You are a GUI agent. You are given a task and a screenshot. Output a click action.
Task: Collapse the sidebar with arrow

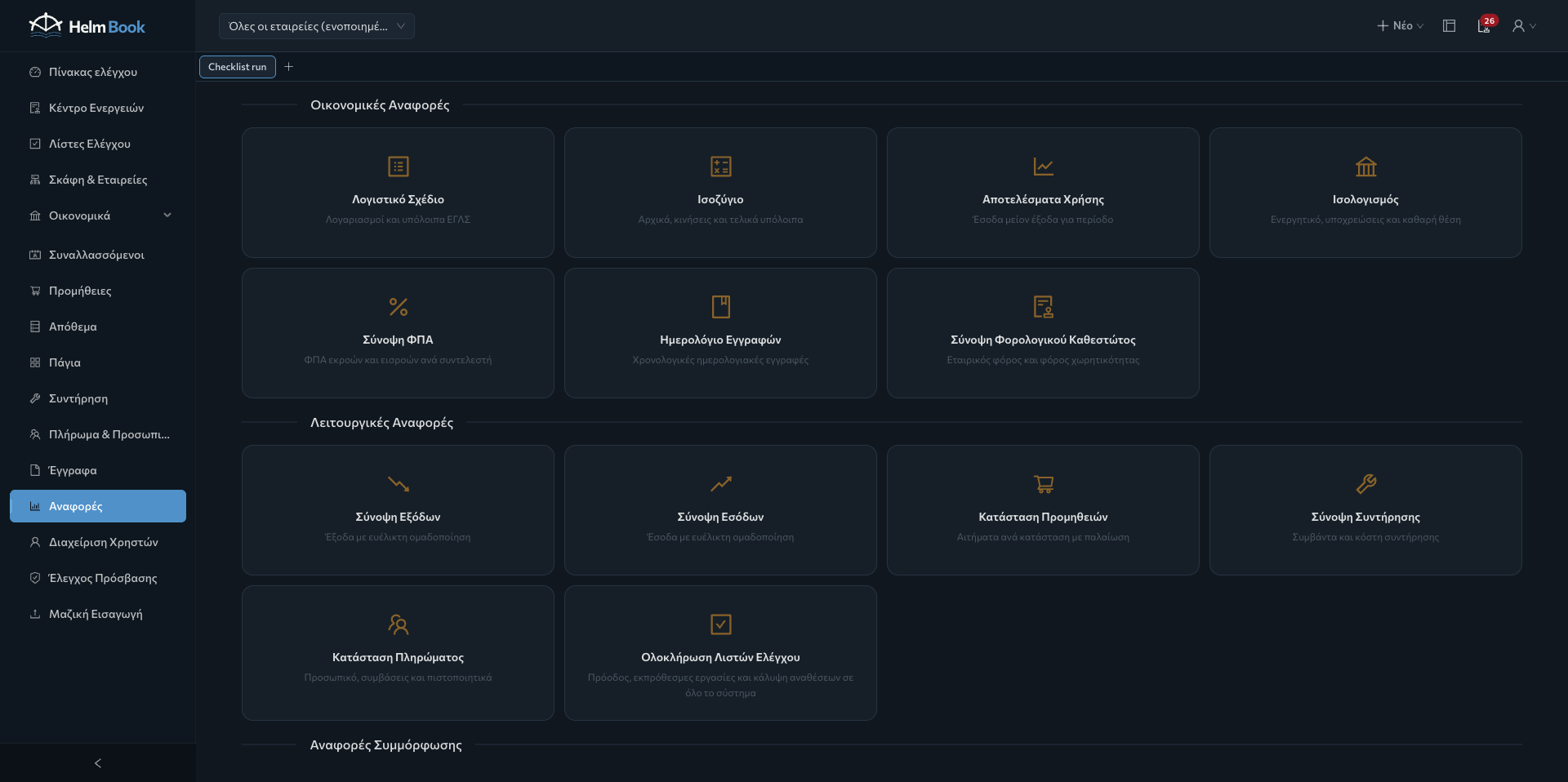[98, 763]
